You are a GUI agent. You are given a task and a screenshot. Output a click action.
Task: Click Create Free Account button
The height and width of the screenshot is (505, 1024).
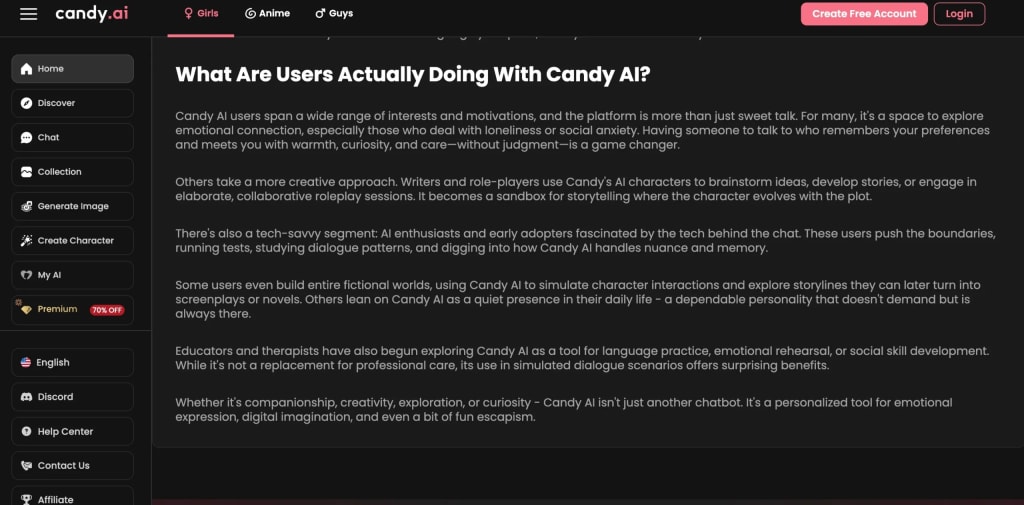[864, 14]
